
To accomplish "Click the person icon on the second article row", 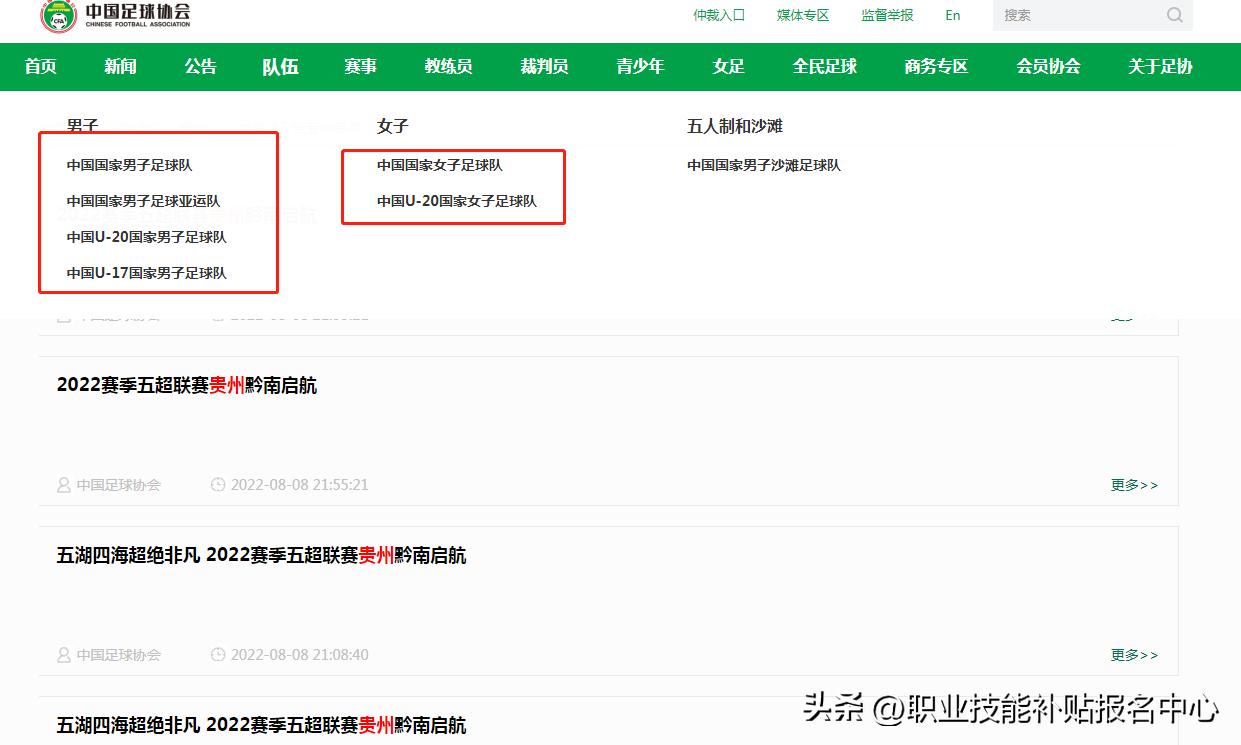I will pyautogui.click(x=63, y=655).
